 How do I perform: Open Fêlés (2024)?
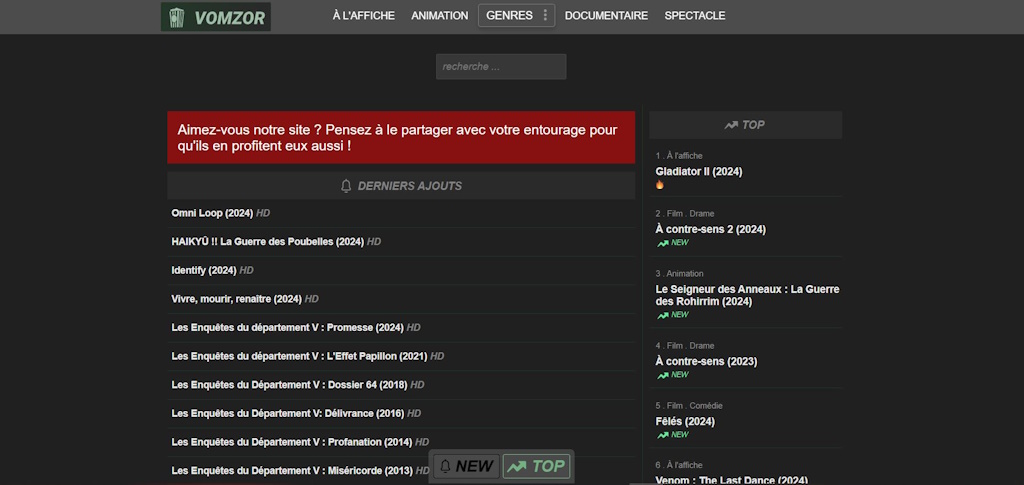[685, 421]
